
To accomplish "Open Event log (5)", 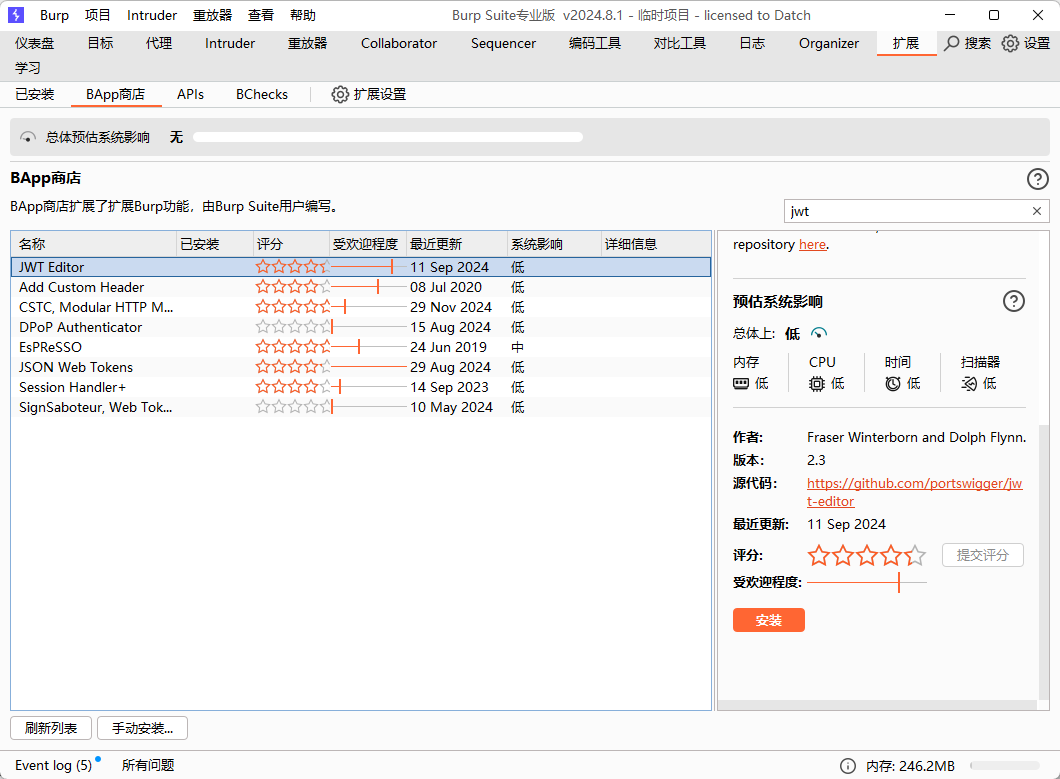I will 53,765.
